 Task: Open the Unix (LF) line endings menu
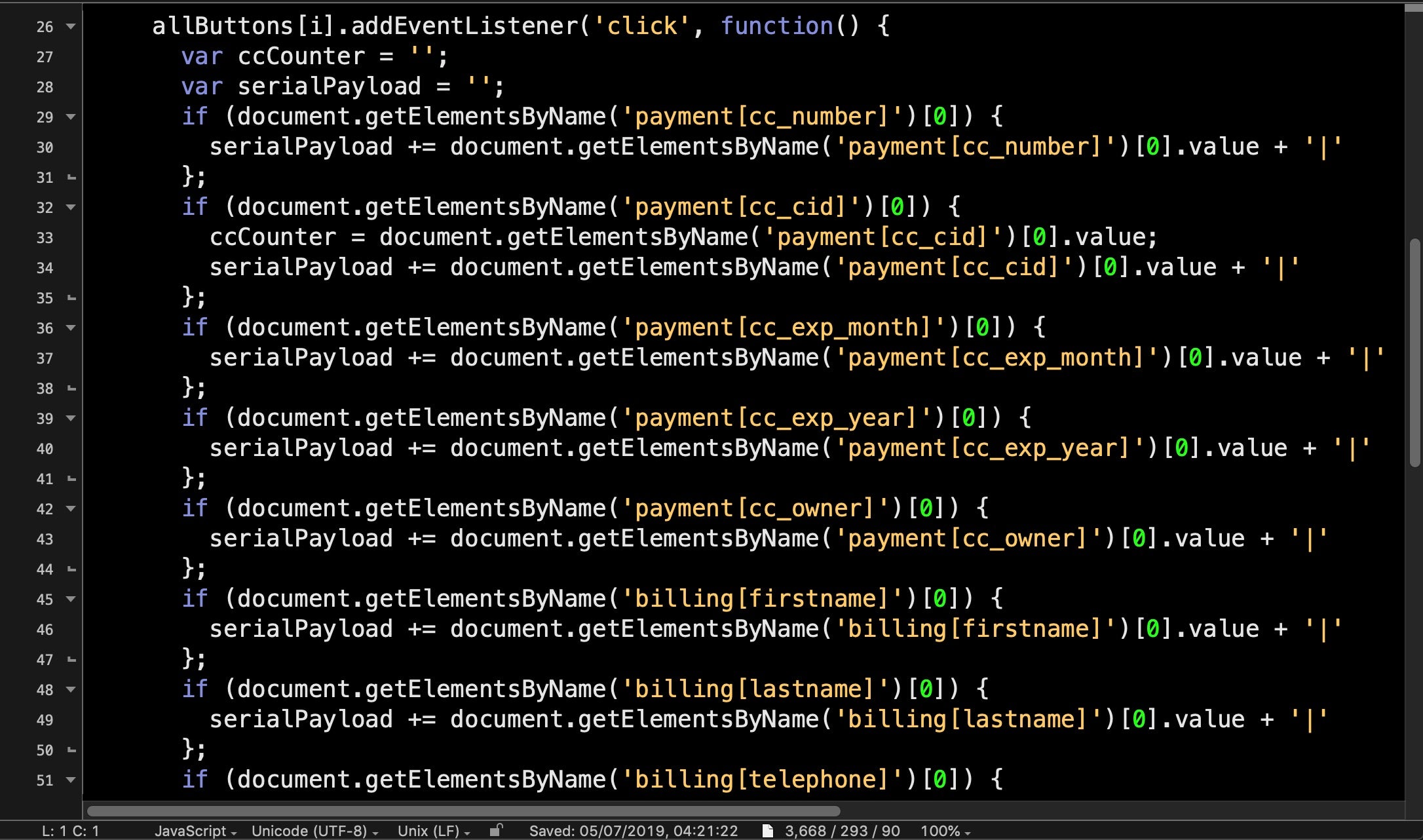click(x=434, y=831)
